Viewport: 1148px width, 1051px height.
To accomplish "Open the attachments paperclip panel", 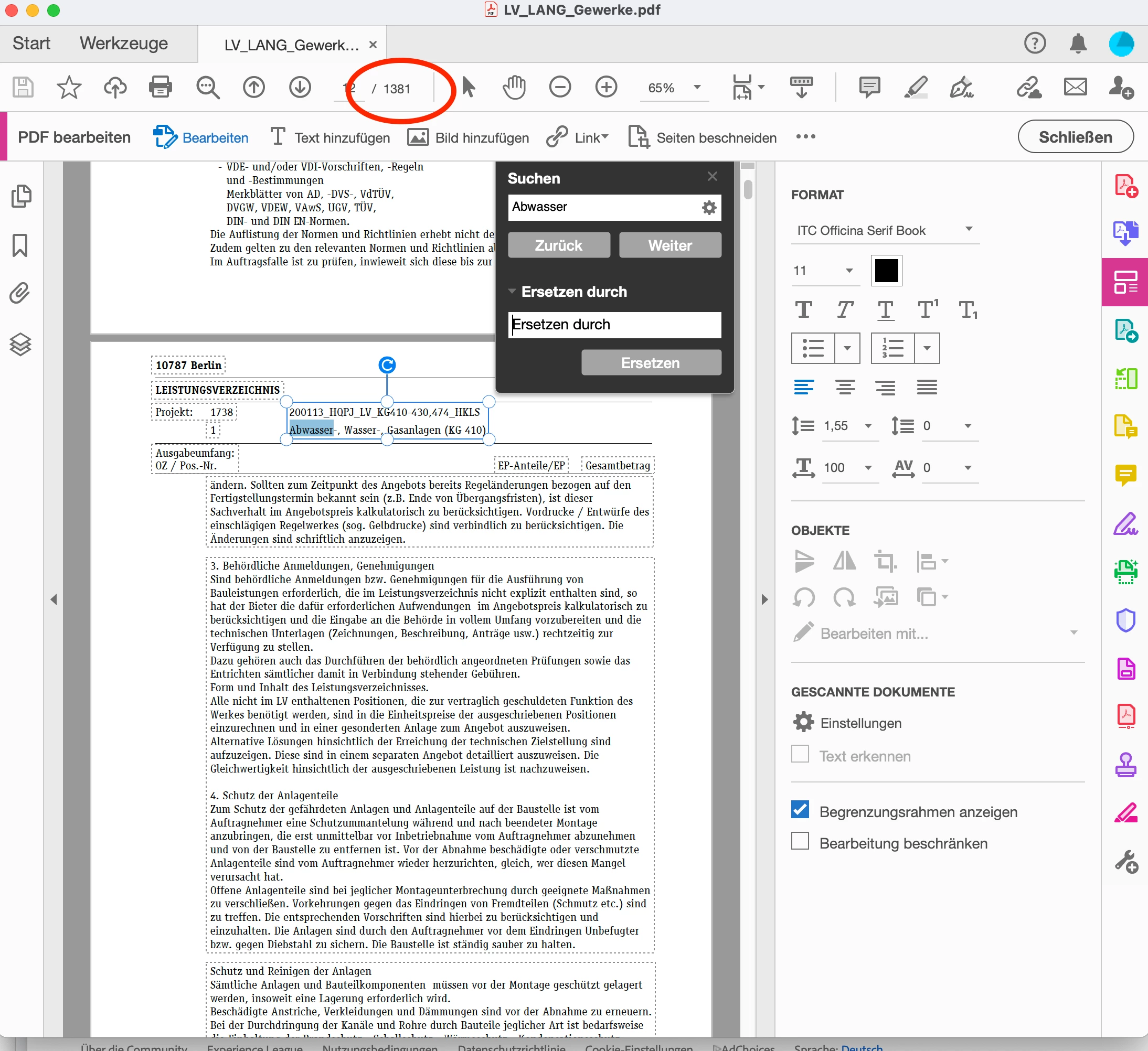I will (20, 293).
